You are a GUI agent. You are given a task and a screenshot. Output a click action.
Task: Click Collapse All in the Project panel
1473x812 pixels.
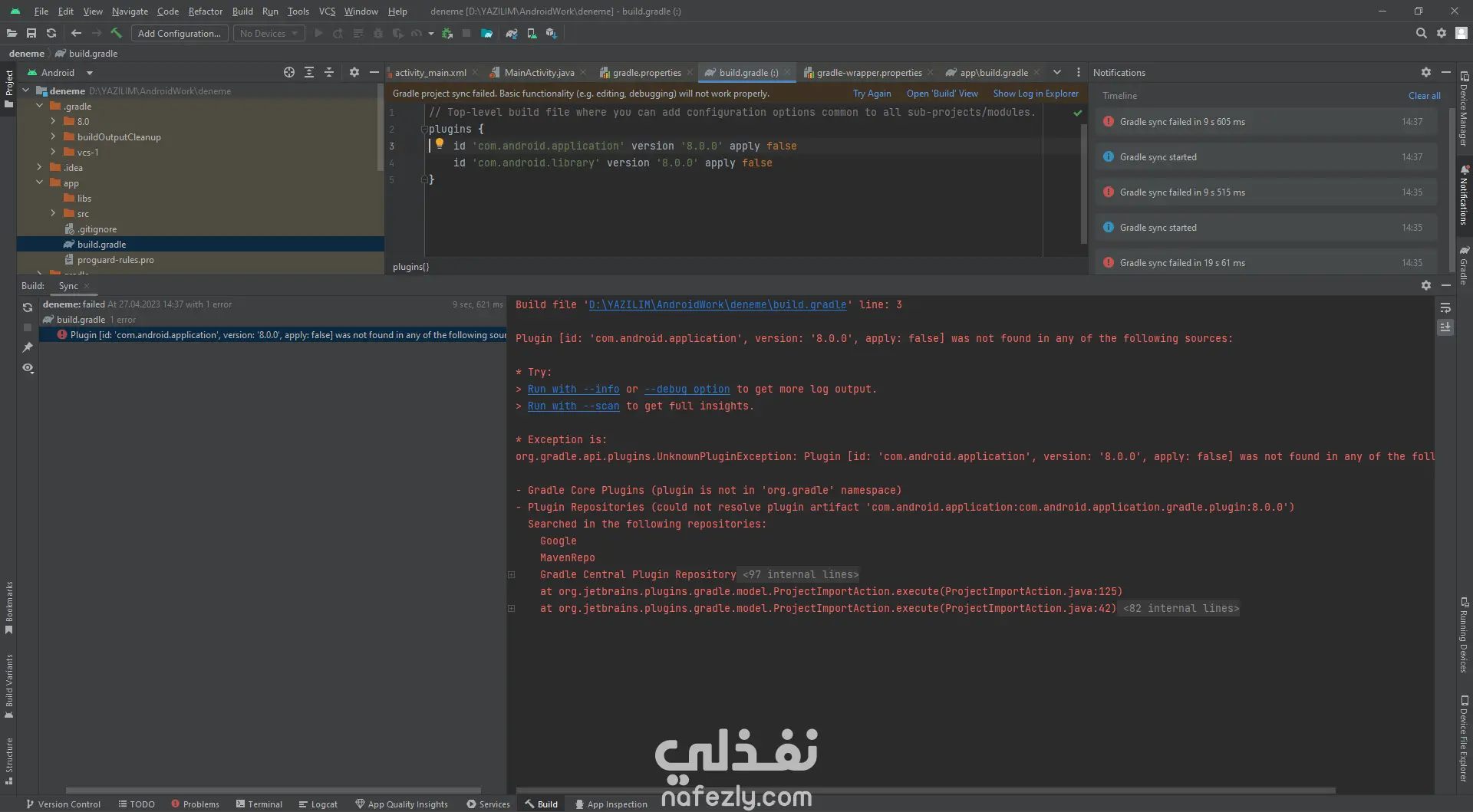coord(329,72)
